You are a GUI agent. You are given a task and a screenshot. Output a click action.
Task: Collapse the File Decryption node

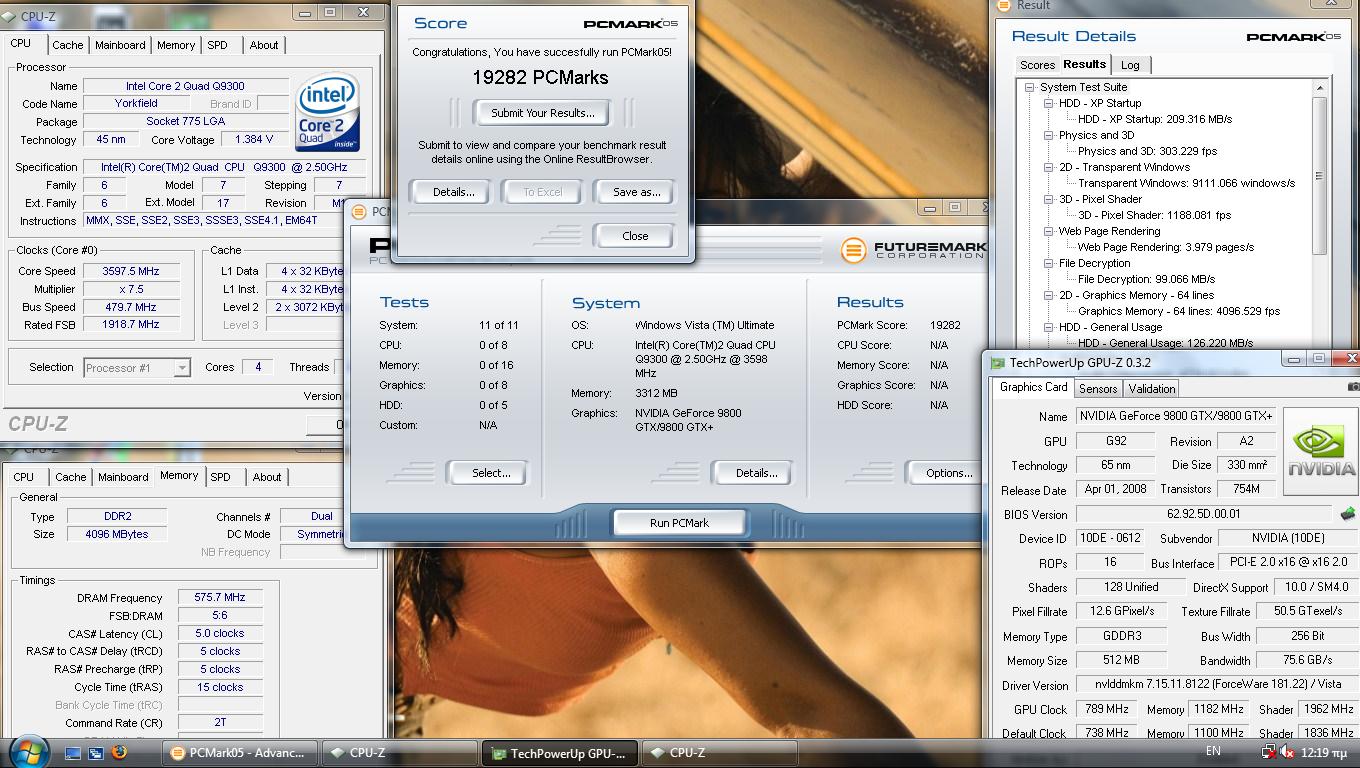coord(1049,263)
